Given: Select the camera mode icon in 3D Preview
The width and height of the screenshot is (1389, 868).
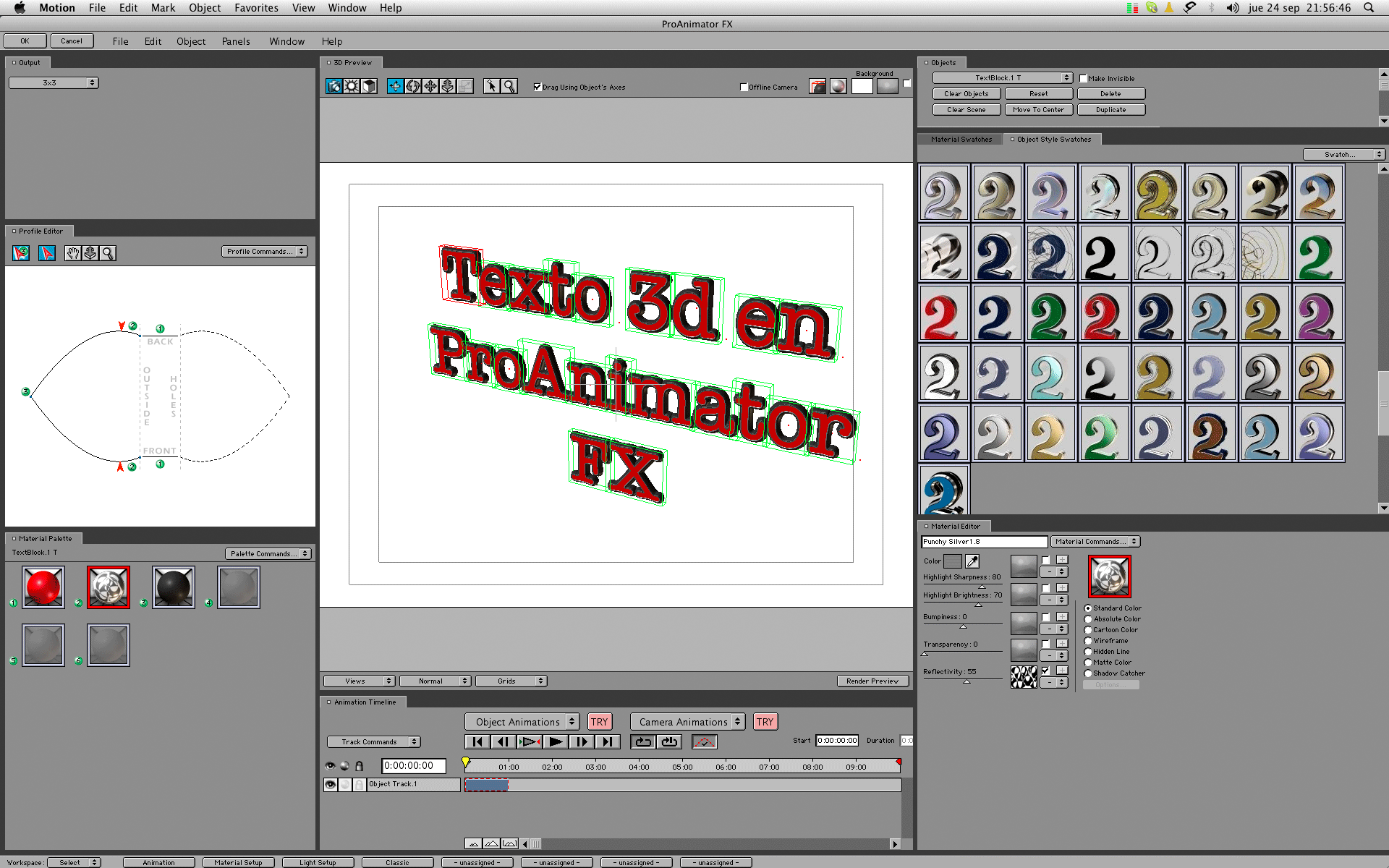Looking at the screenshot, I should click(334, 87).
